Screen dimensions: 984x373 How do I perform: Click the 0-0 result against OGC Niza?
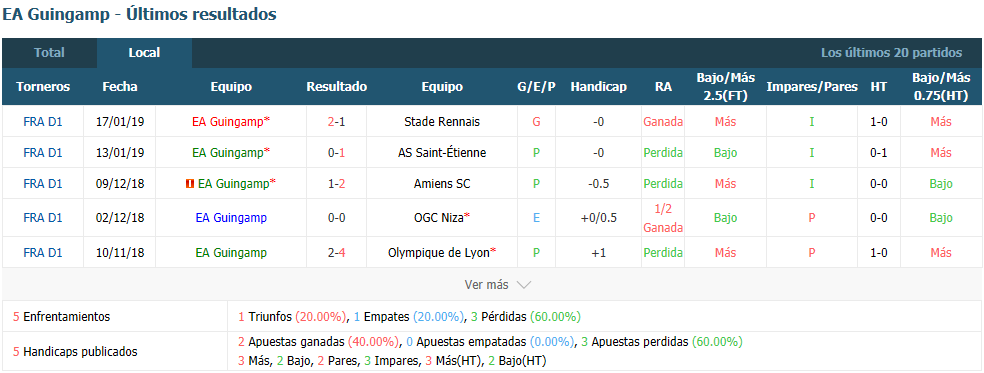click(x=336, y=217)
